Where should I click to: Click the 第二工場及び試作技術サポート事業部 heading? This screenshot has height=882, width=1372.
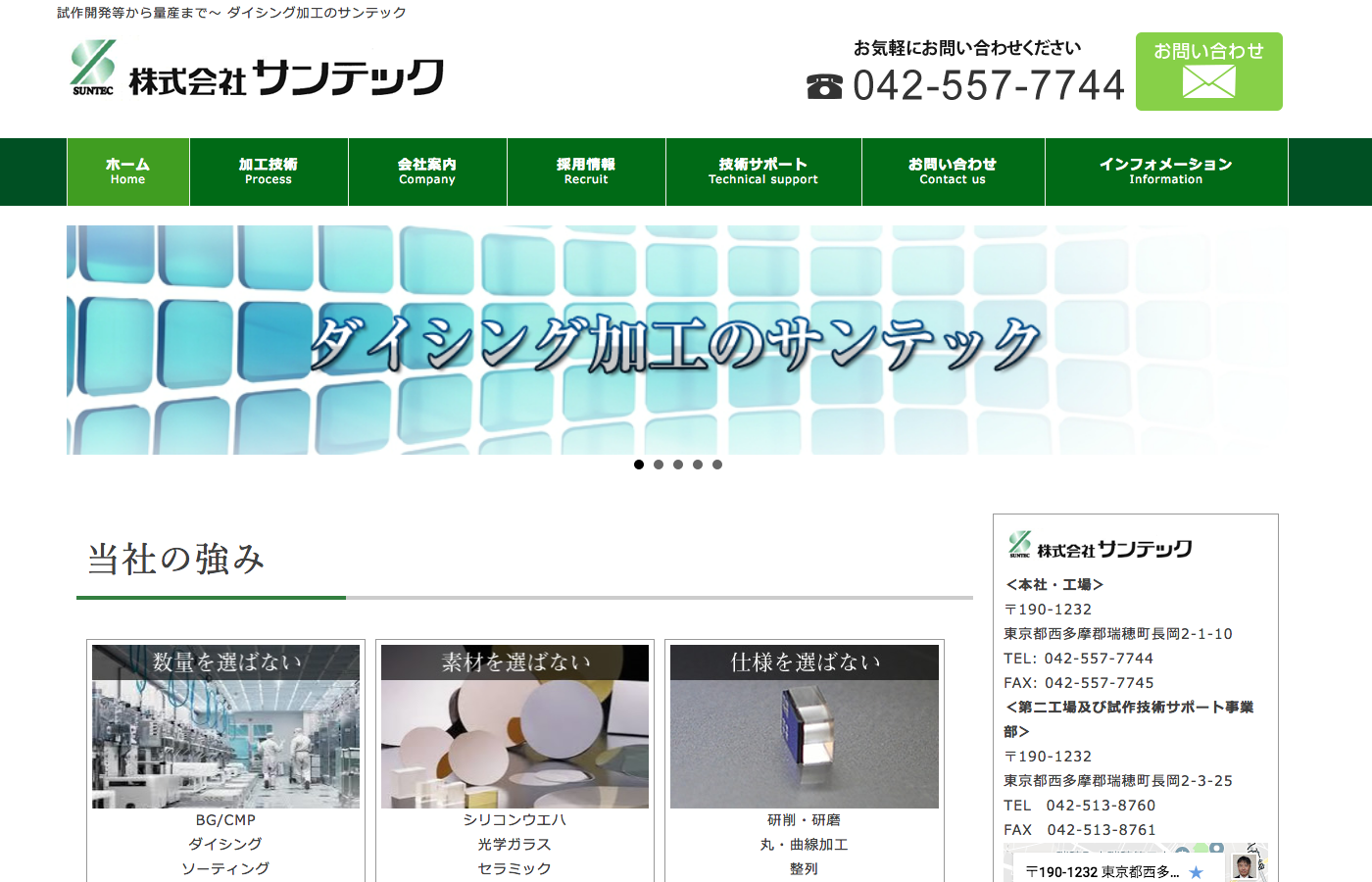[1128, 719]
